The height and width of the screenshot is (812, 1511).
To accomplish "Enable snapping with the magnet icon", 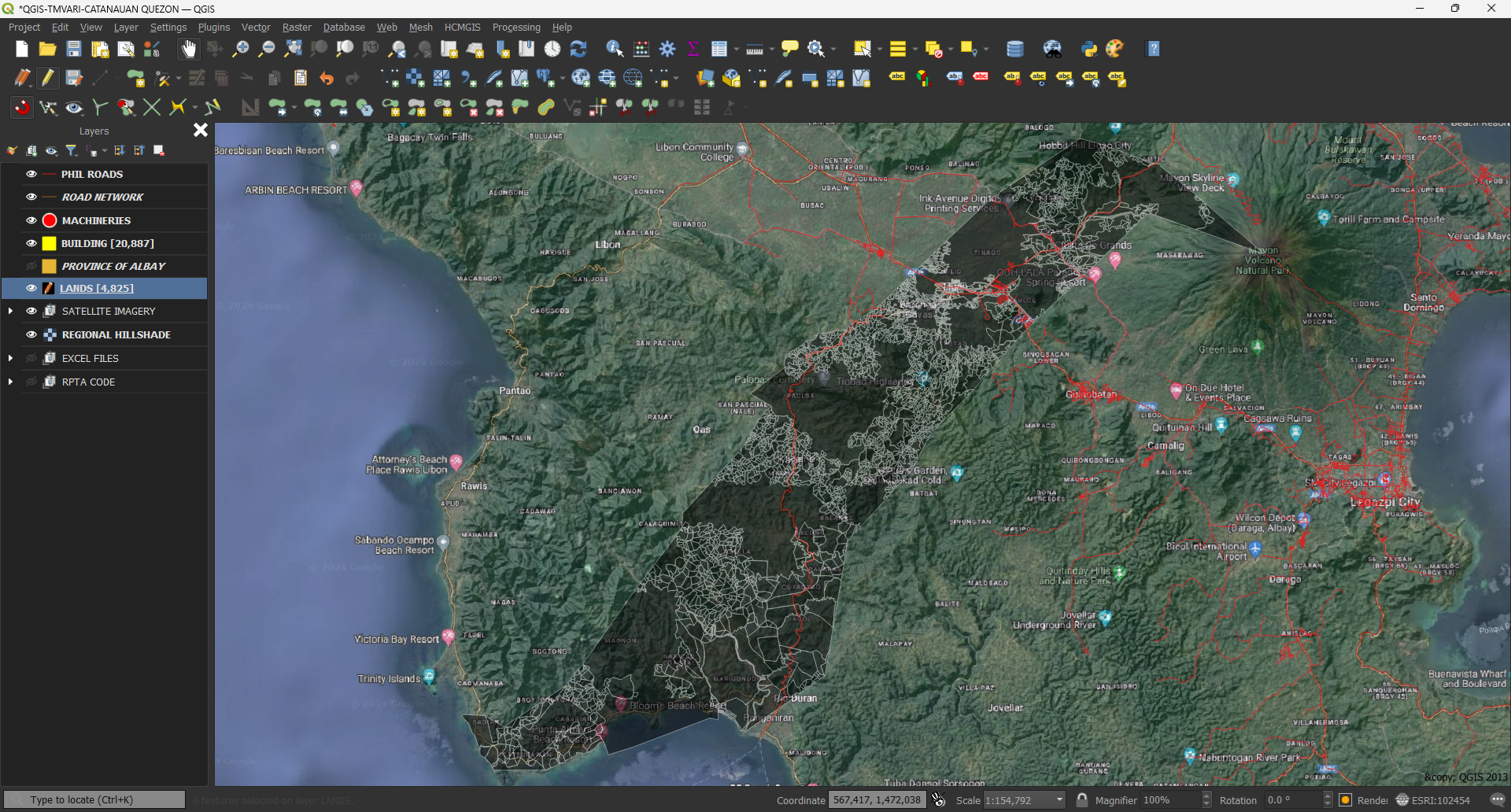I will [21, 107].
